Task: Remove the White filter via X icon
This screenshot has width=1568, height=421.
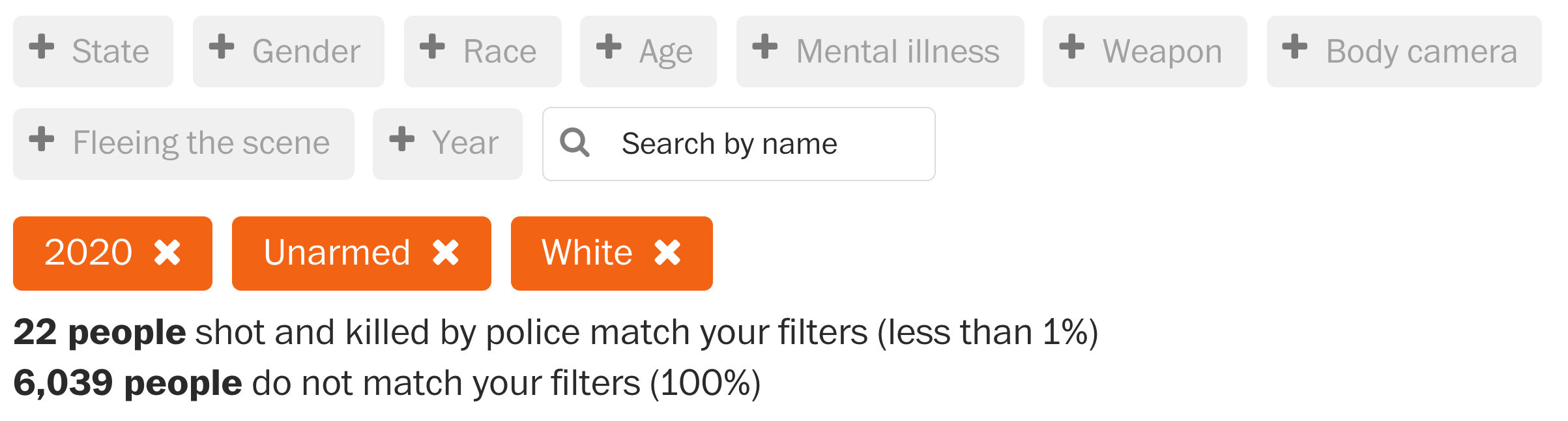Action: 668,253
